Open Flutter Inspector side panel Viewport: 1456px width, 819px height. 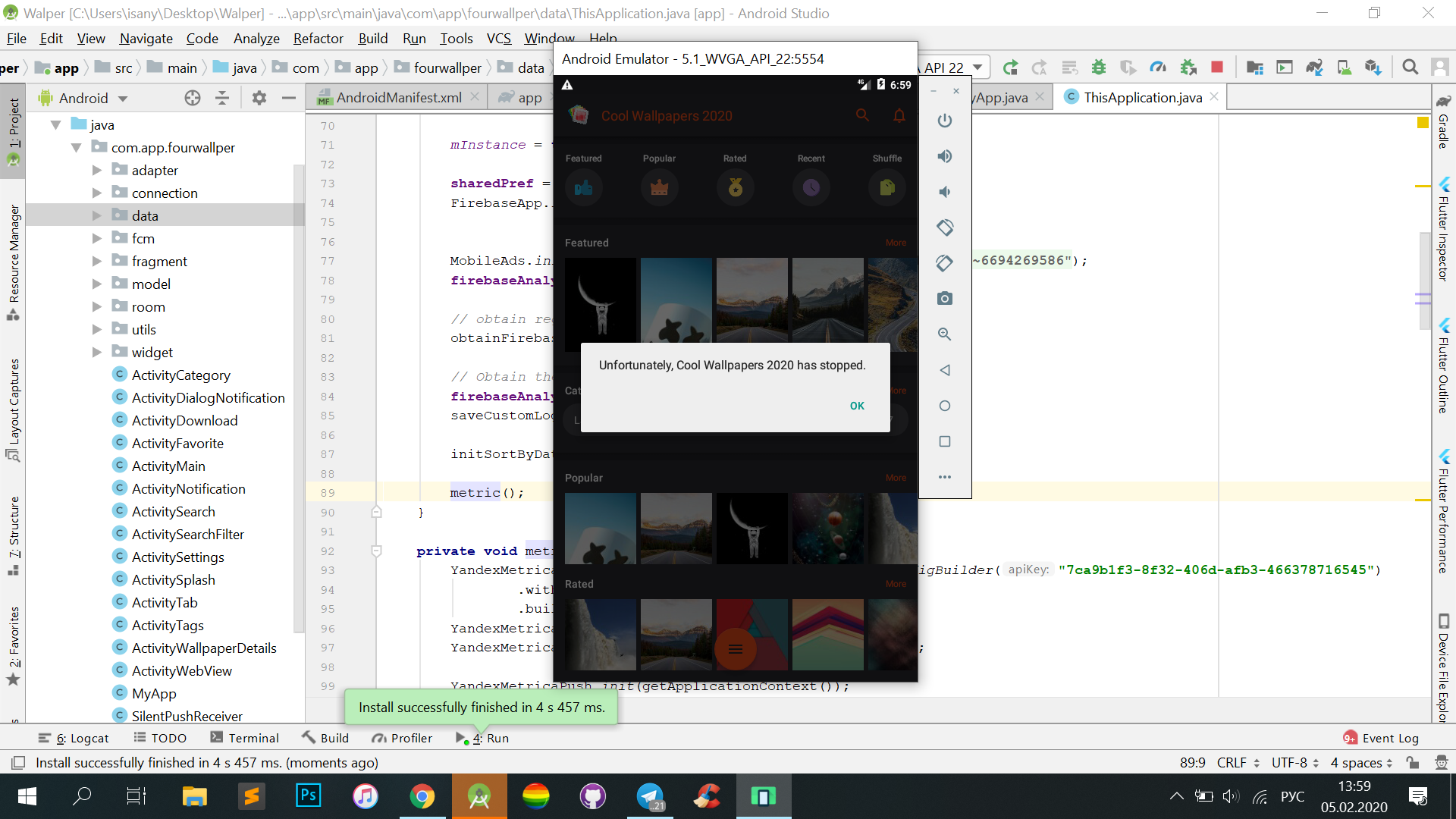(x=1443, y=231)
